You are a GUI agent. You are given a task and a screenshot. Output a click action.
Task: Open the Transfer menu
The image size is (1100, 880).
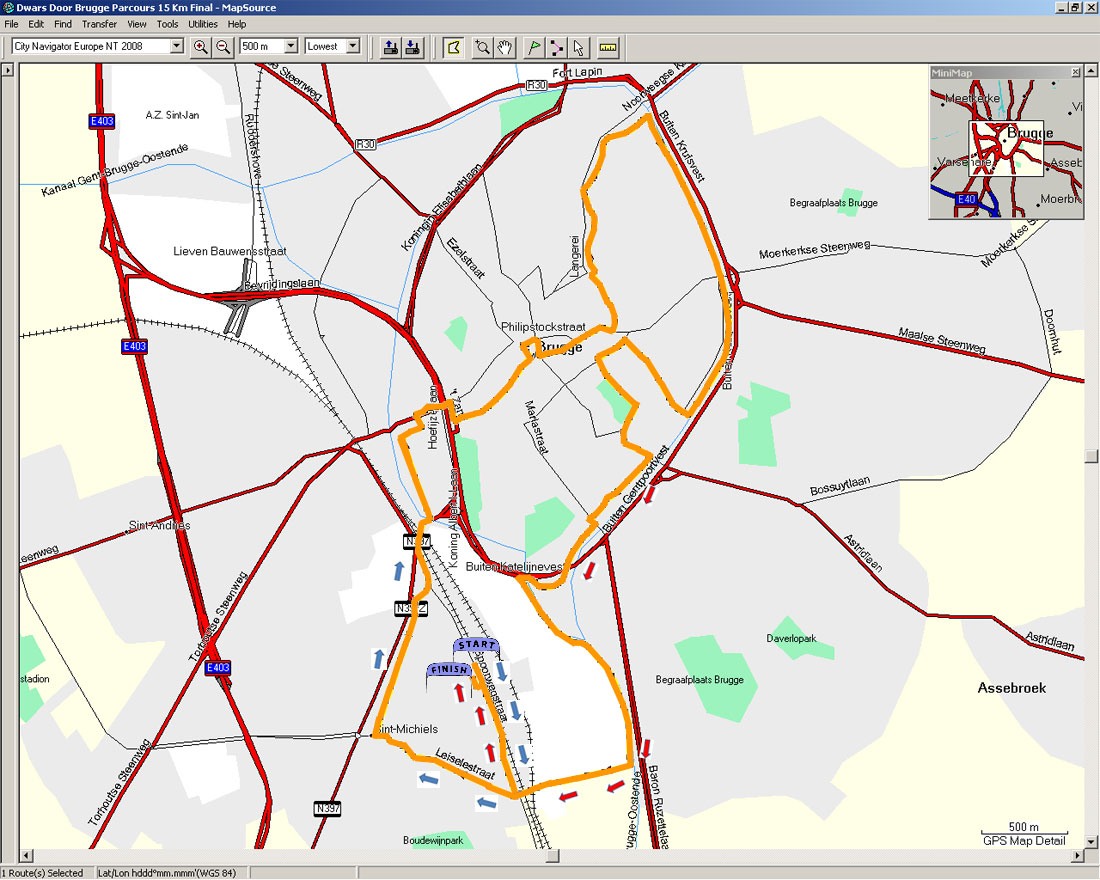pos(98,24)
